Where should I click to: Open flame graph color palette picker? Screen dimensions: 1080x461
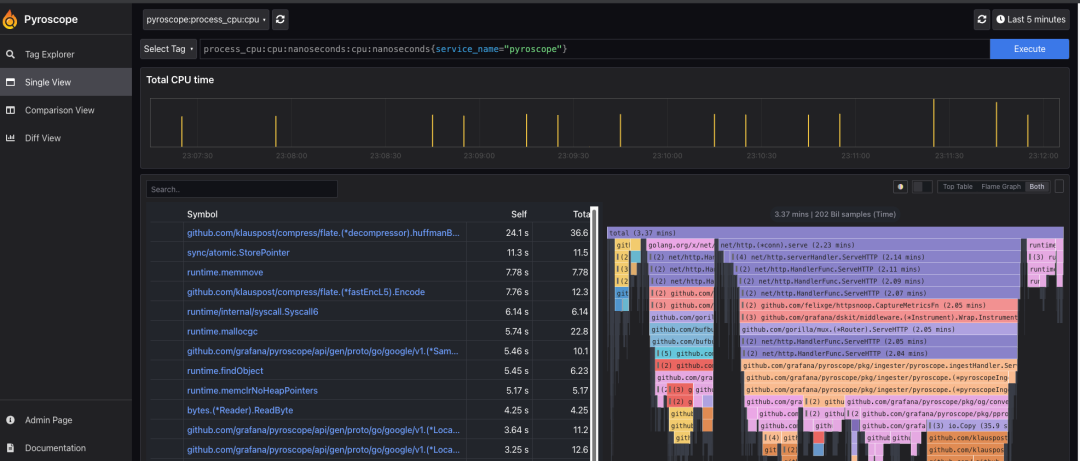pyautogui.click(x=900, y=187)
